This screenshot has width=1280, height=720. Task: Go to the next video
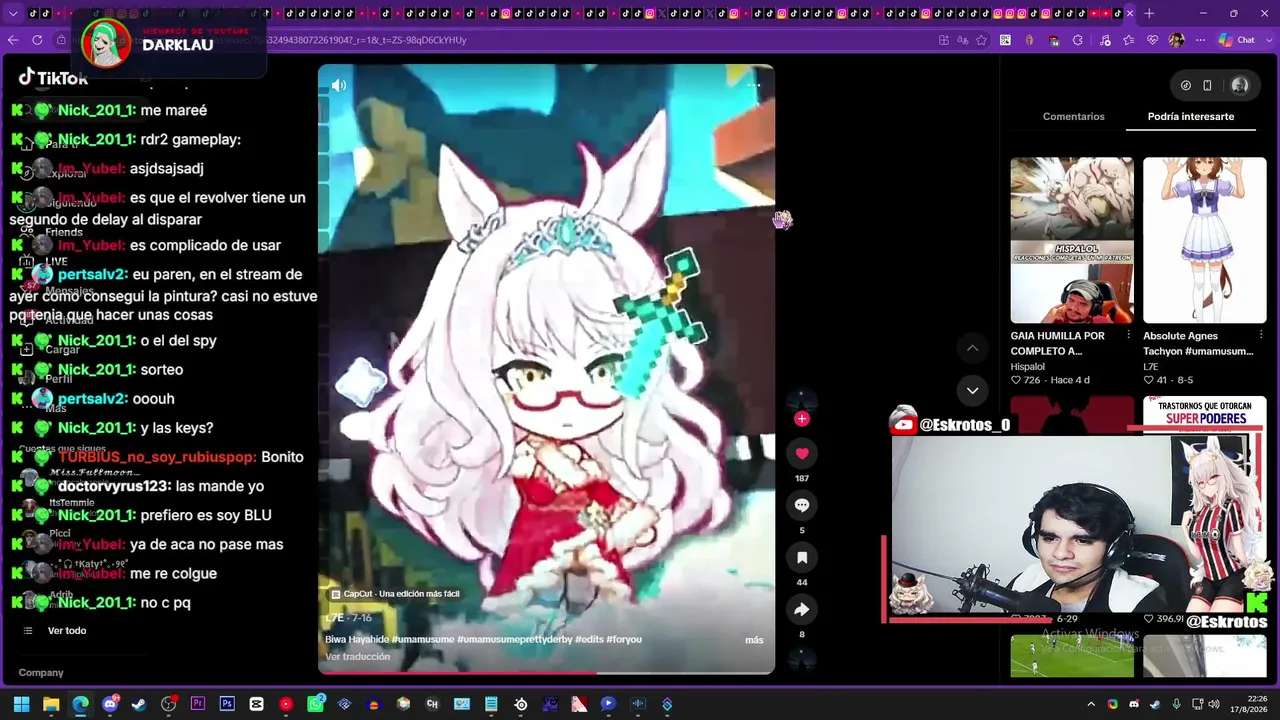point(972,390)
